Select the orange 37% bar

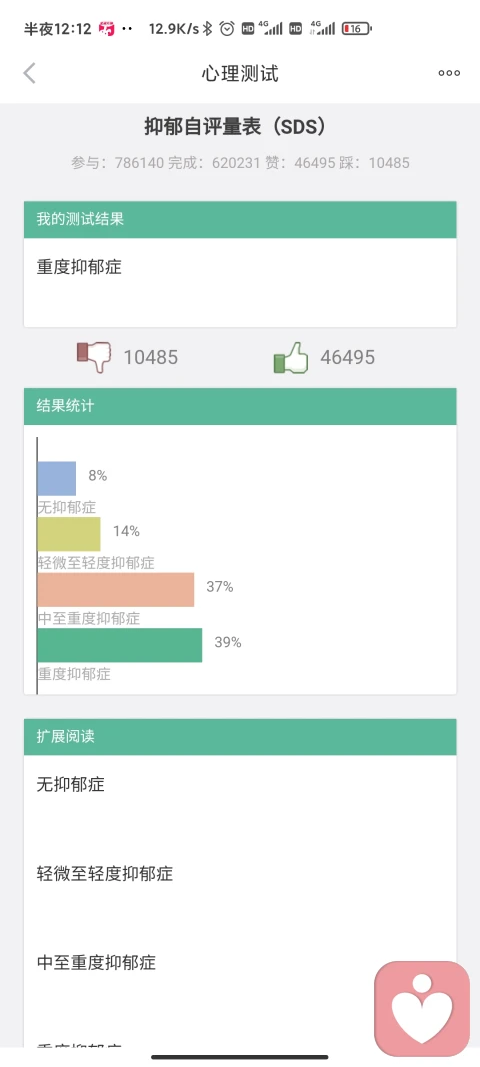point(116,590)
